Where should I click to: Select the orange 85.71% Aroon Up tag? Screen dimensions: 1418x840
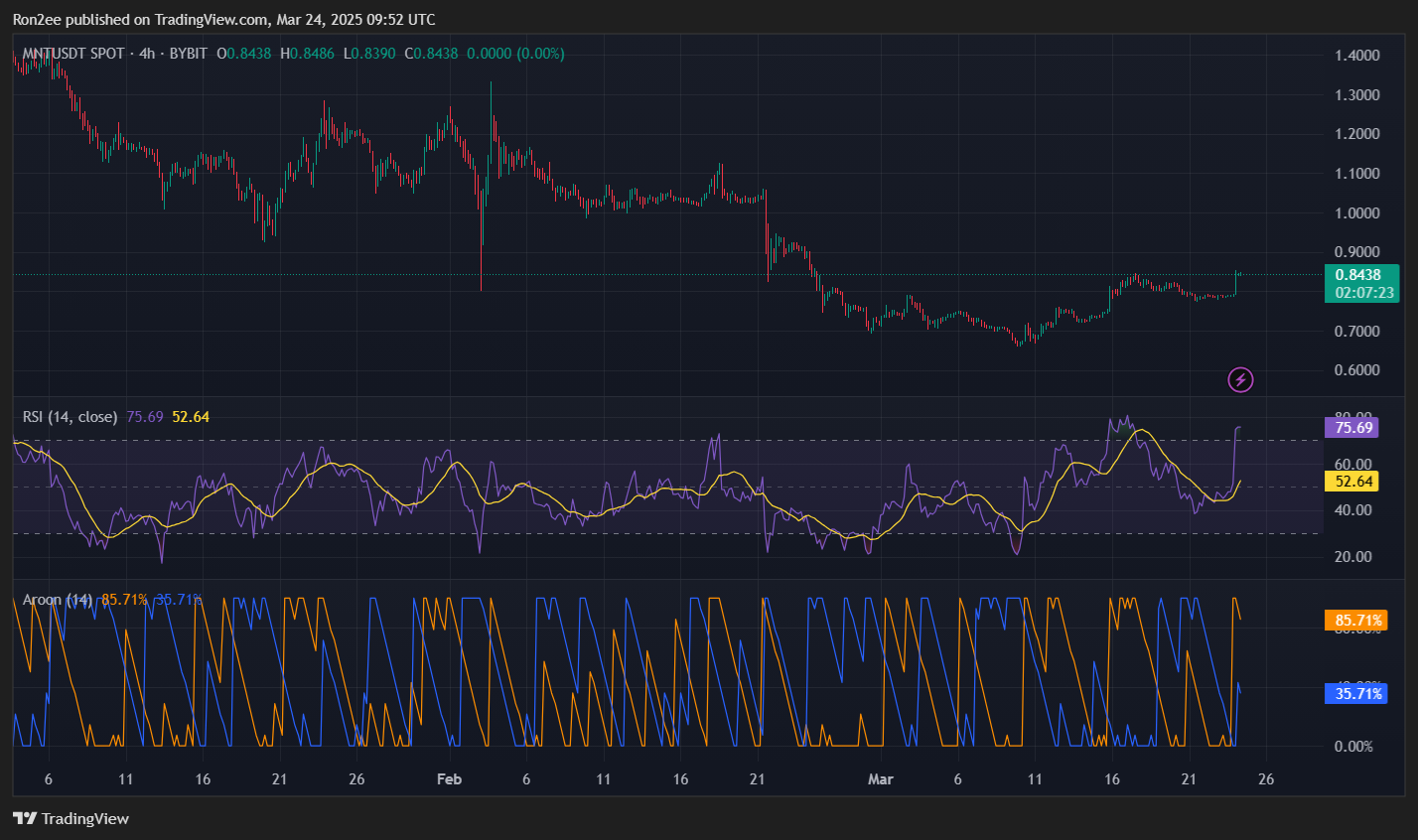1357,621
